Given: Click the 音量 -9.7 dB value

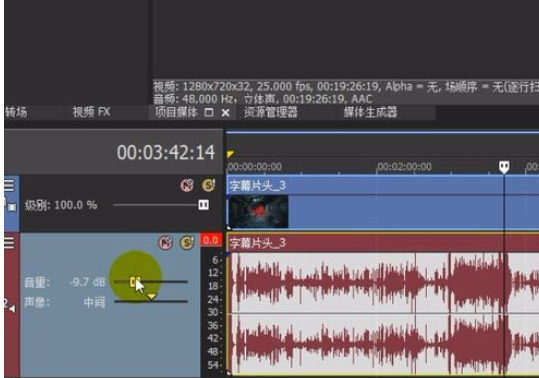Looking at the screenshot, I should click(87, 282).
